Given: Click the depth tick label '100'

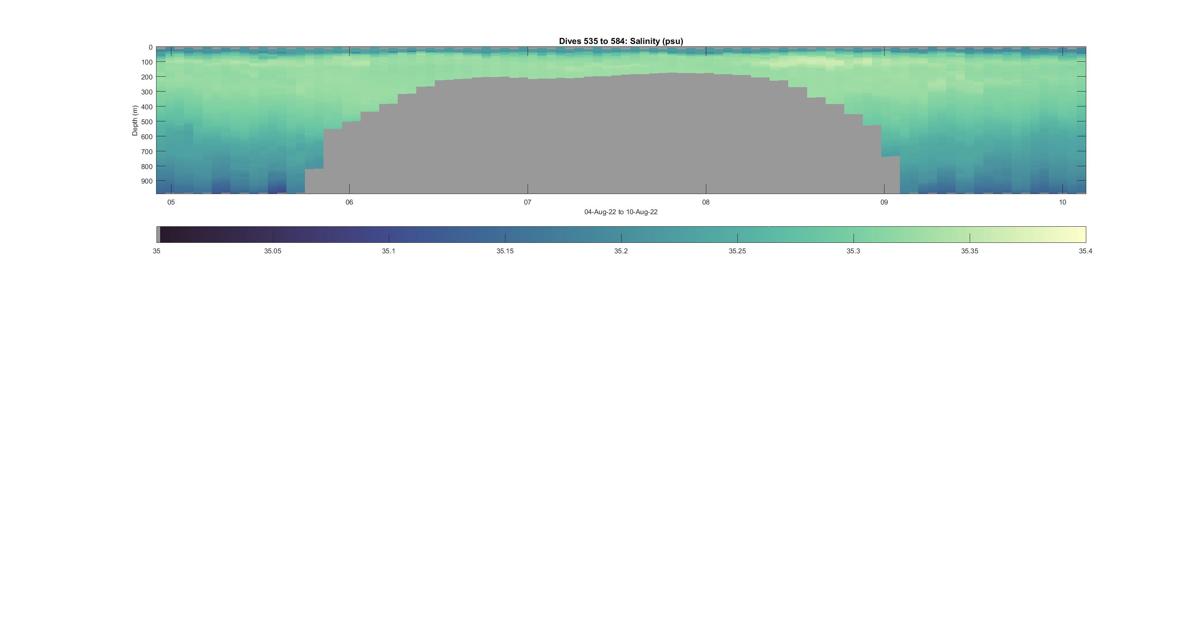Looking at the screenshot, I should [x=146, y=62].
